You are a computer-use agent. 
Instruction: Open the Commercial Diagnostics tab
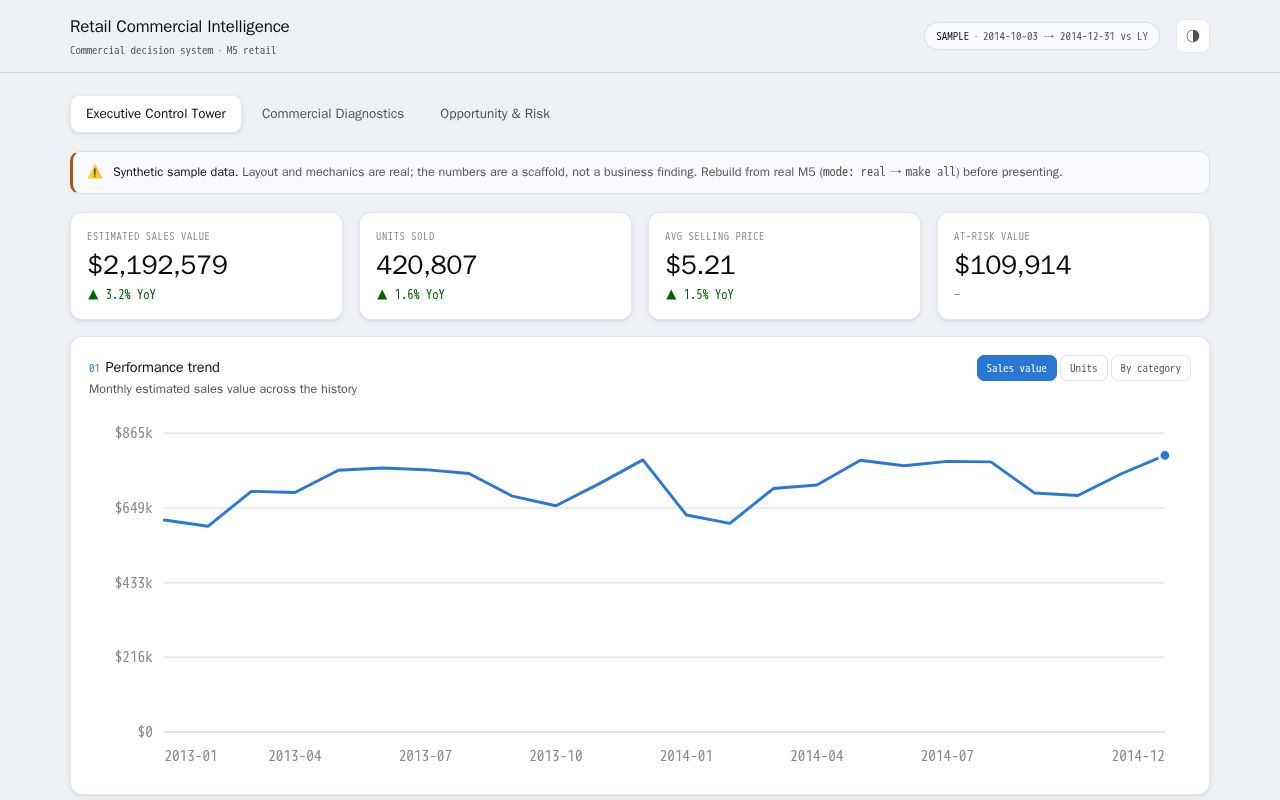point(333,114)
